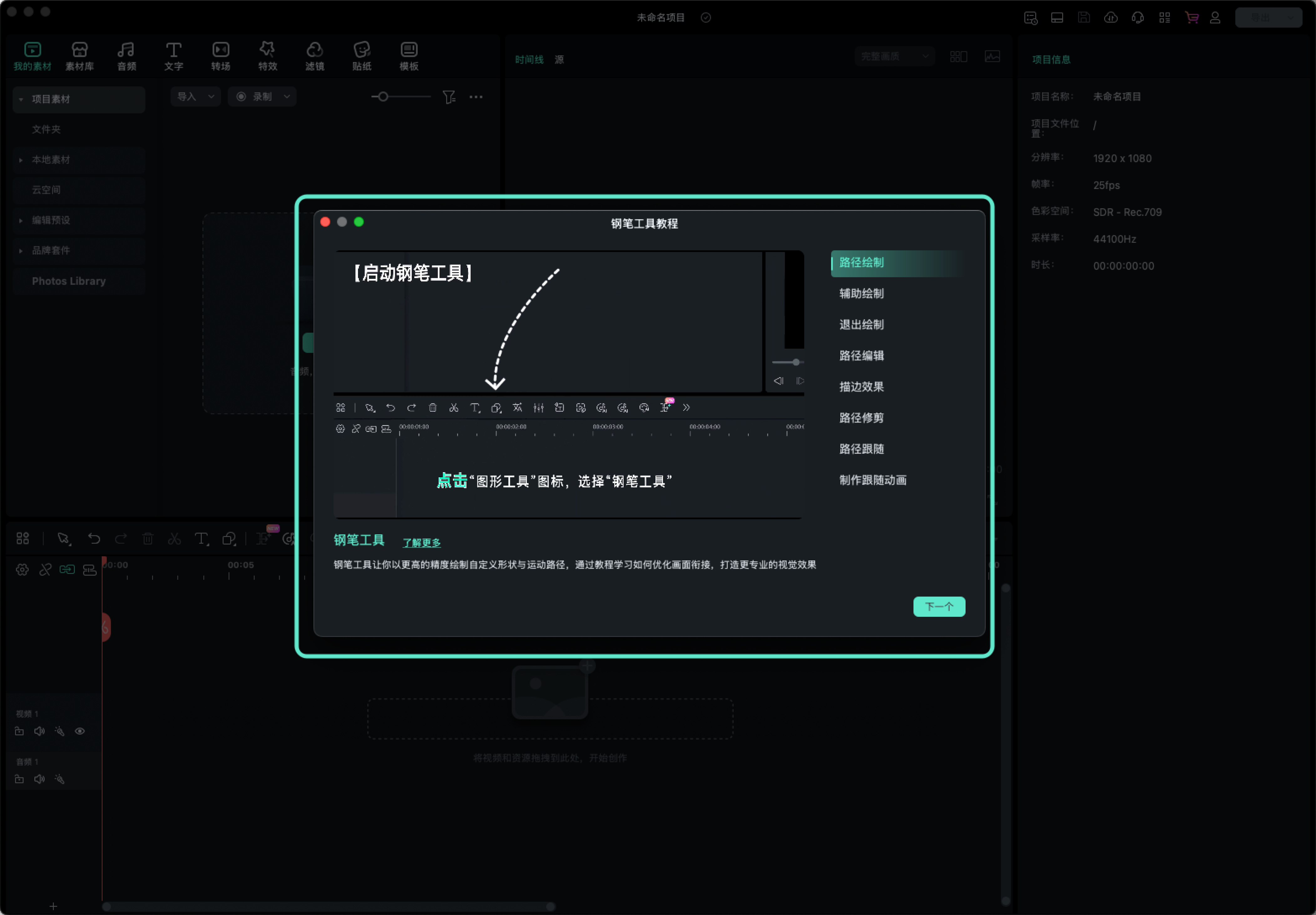Open the 了解更多 learn more link
1316x915 pixels.
point(422,542)
